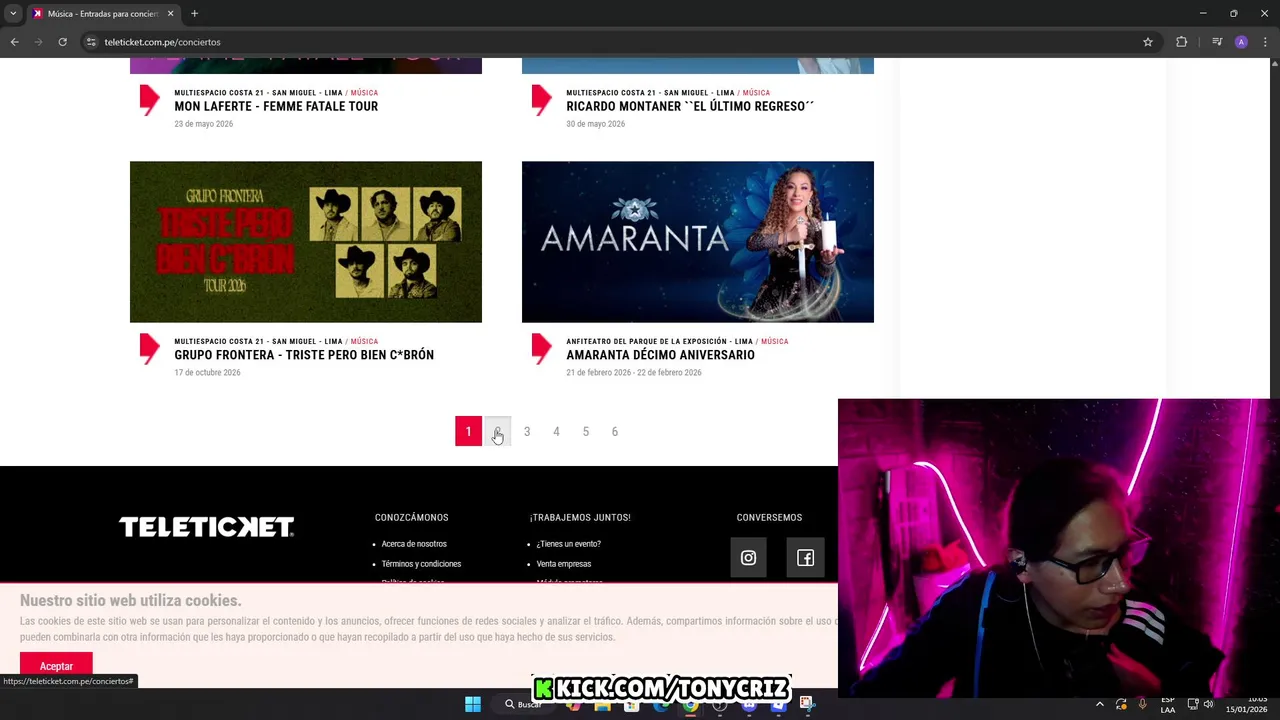Image resolution: width=1280 pixels, height=720 pixels.
Task: Select the Música – Entradas para conciertos tab
Action: pos(102,14)
